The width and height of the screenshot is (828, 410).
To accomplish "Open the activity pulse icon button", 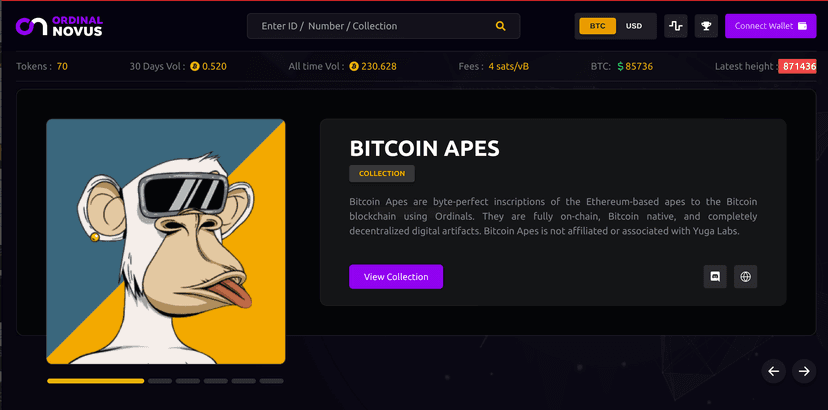I will pos(675,26).
